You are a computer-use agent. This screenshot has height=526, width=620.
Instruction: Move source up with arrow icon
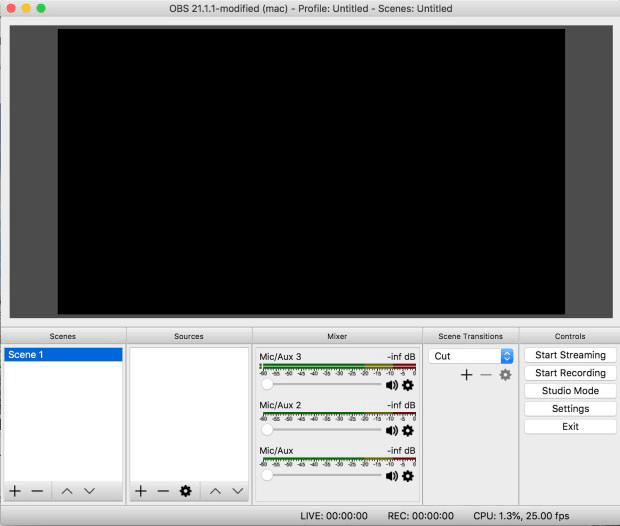click(x=215, y=491)
